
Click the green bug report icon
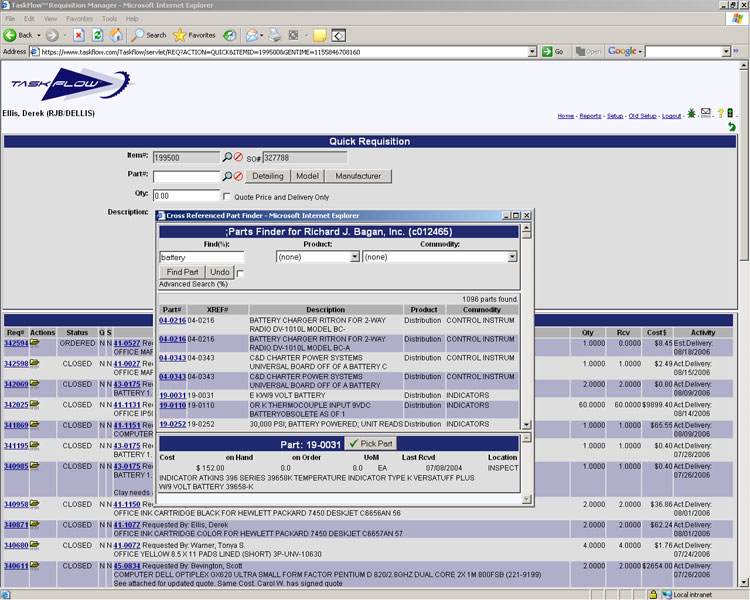pyautogui.click(x=691, y=113)
